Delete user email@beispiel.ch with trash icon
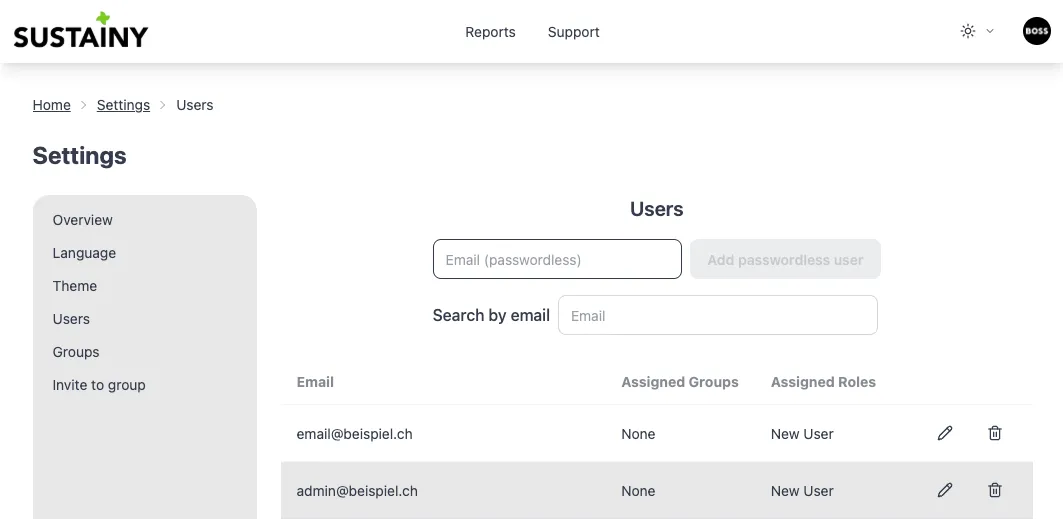 pos(995,433)
